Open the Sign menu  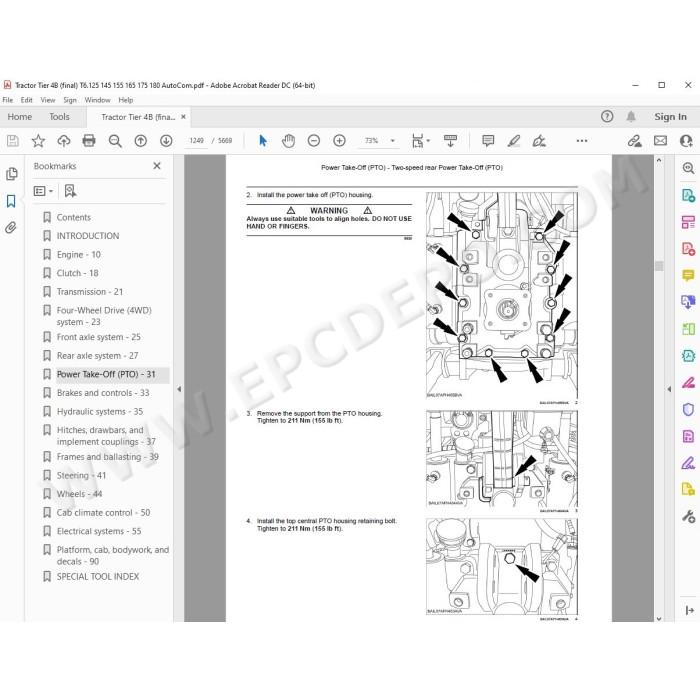70,100
